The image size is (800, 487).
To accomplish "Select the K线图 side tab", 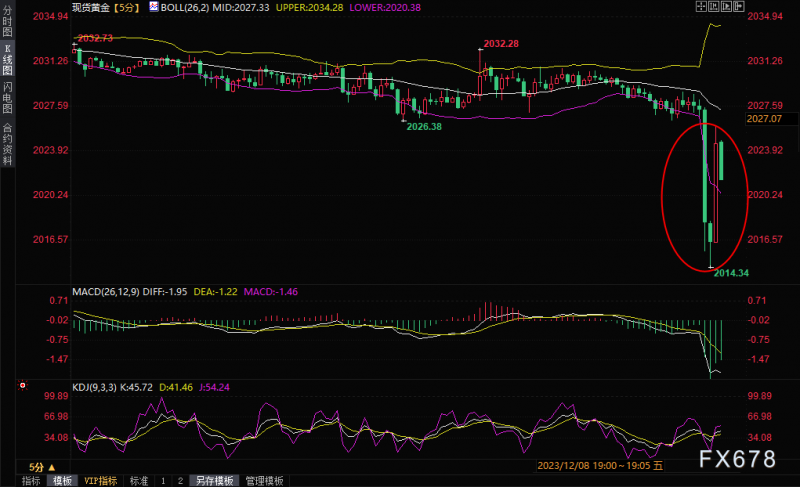I will pyautogui.click(x=7, y=59).
